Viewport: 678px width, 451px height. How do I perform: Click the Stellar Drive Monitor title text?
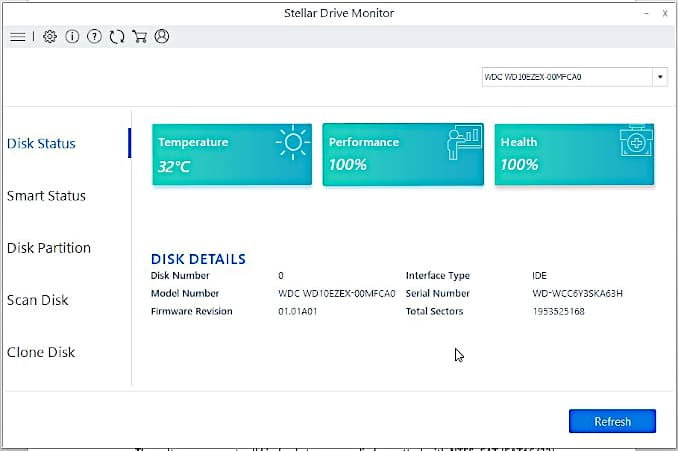point(339,13)
